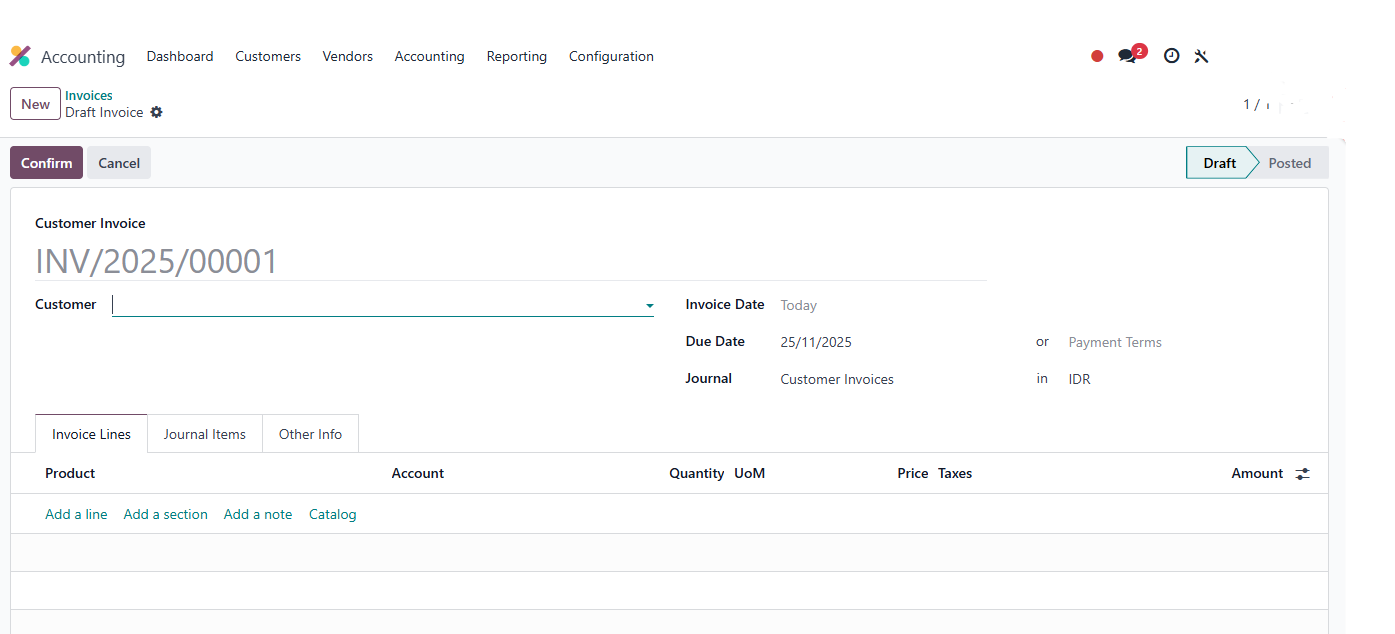Open the clock activities icon
This screenshot has width=1395, height=634.
coord(1171,57)
